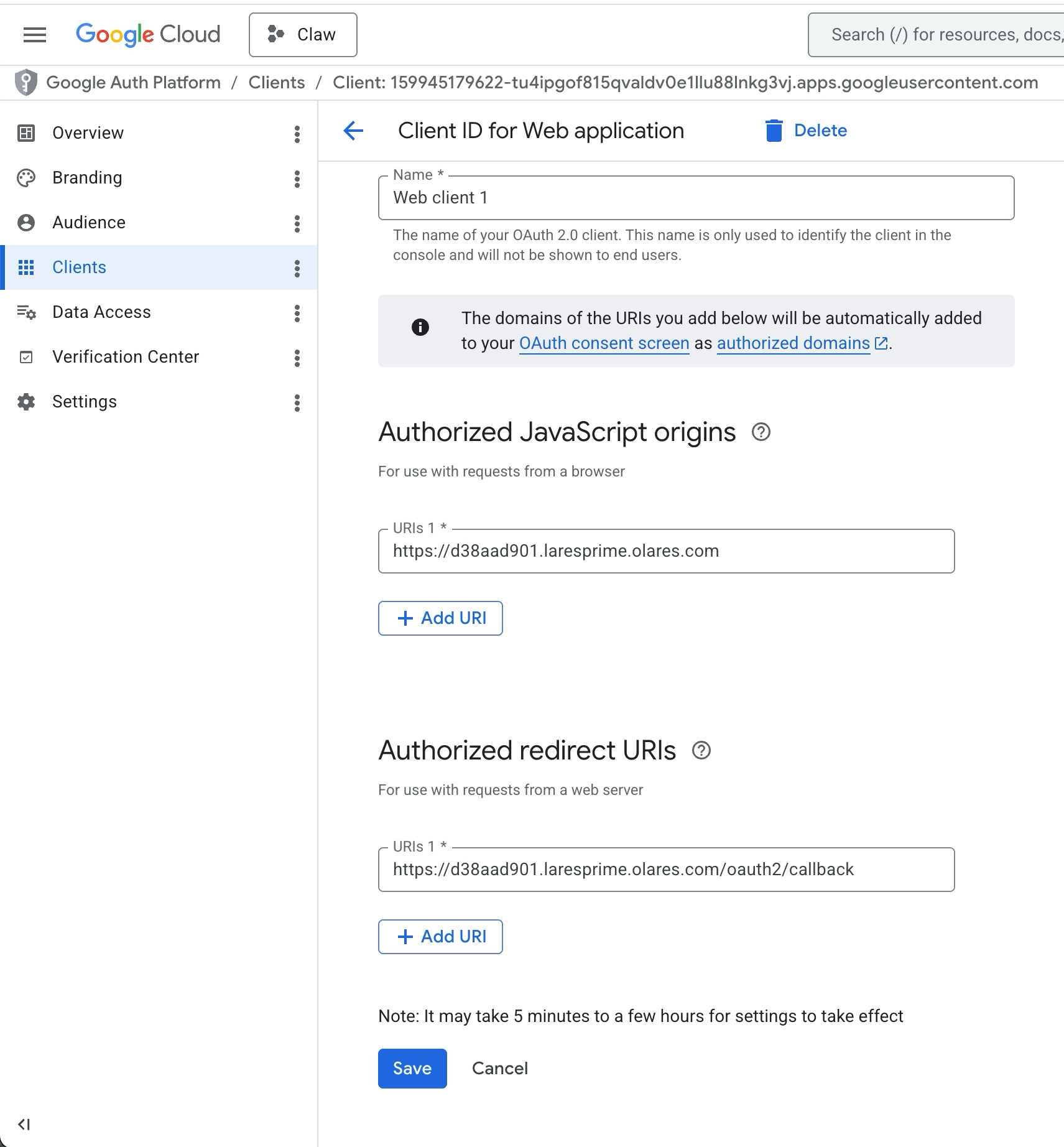The width and height of the screenshot is (1064, 1147).
Task: Click the Branding palette icon
Action: (26, 178)
